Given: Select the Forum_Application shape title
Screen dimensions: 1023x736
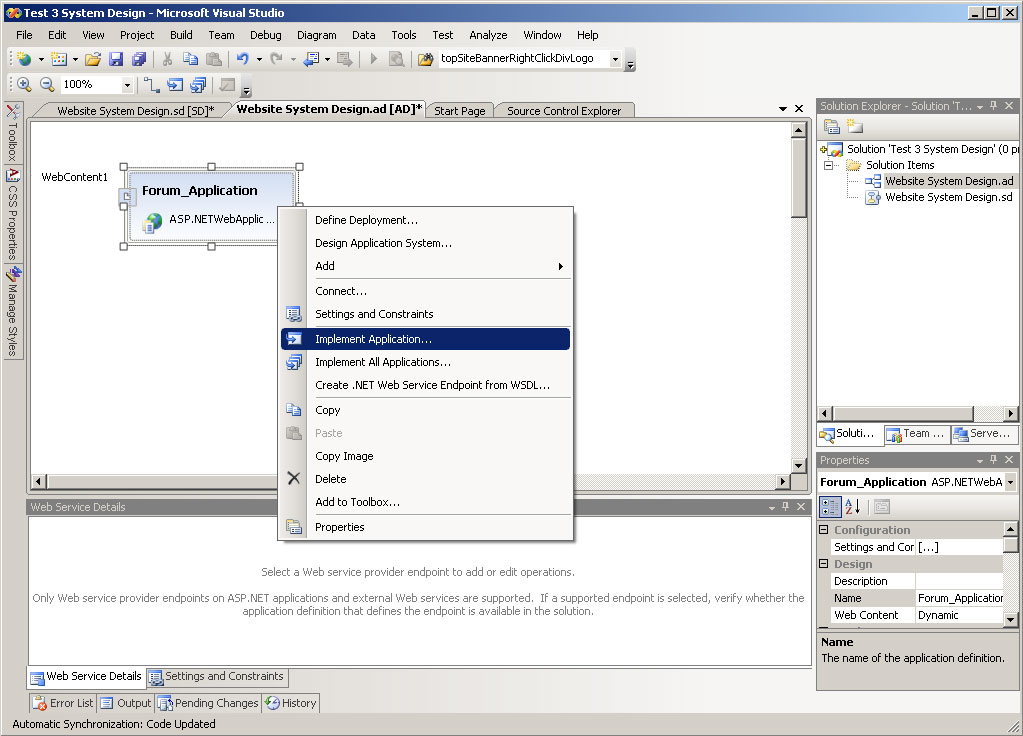Looking at the screenshot, I should (200, 191).
